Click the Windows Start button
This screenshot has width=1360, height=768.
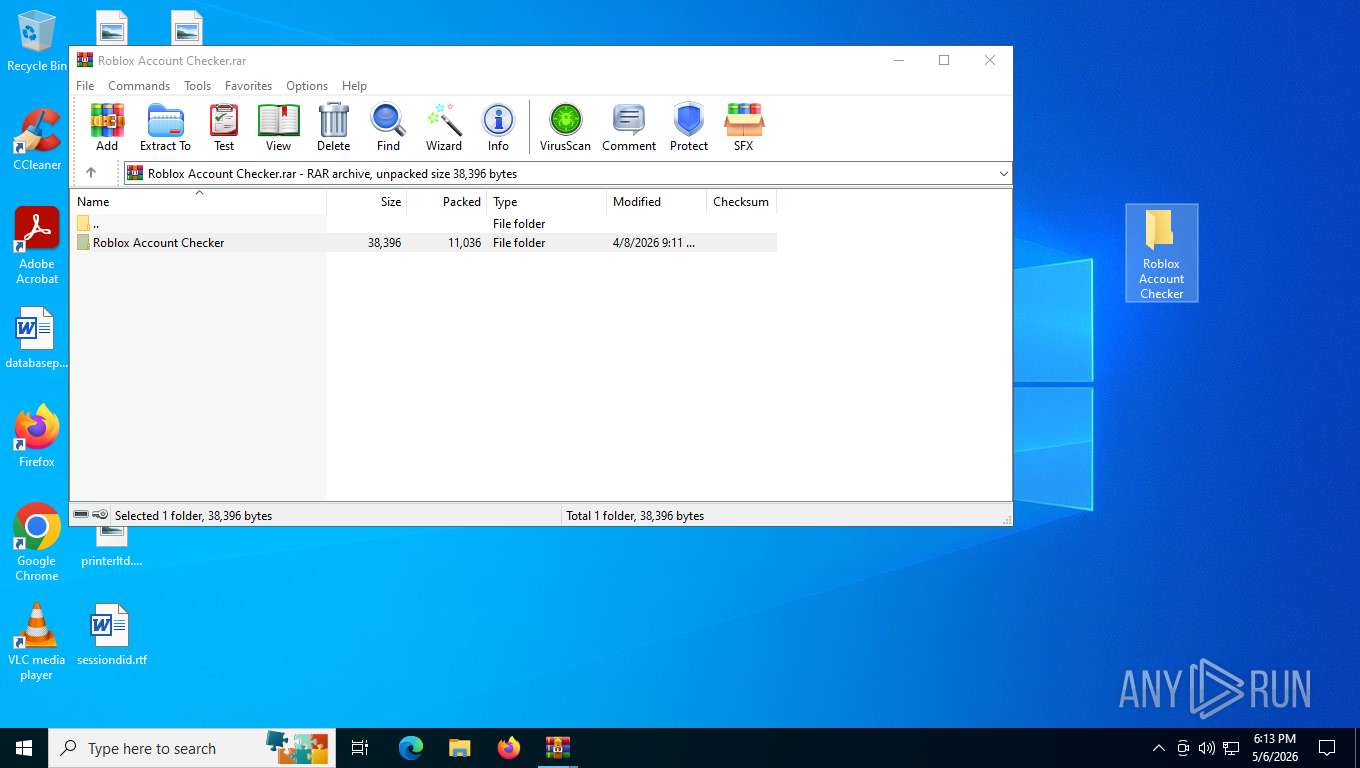[x=24, y=748]
